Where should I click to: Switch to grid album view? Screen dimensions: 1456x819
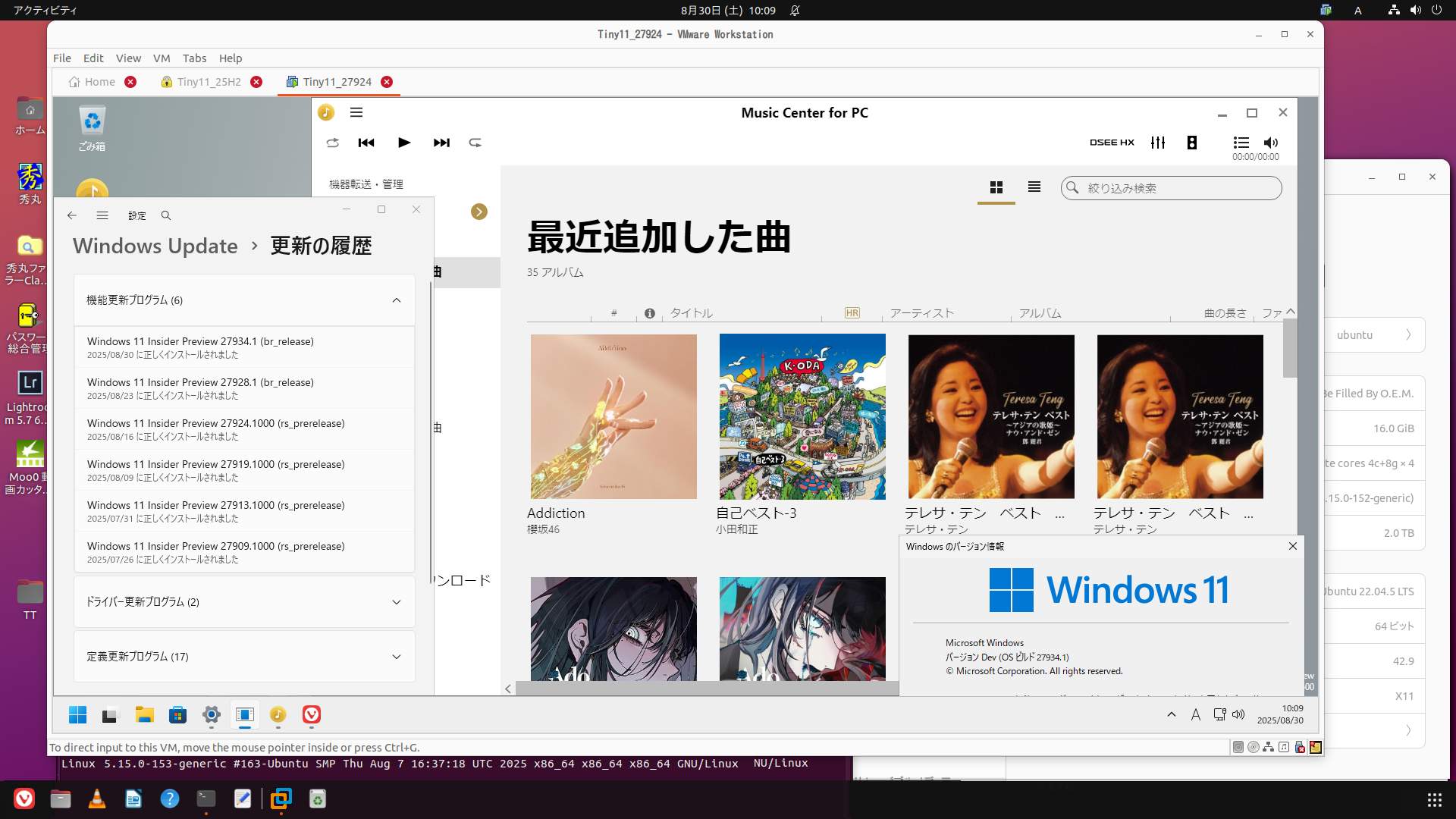point(996,187)
